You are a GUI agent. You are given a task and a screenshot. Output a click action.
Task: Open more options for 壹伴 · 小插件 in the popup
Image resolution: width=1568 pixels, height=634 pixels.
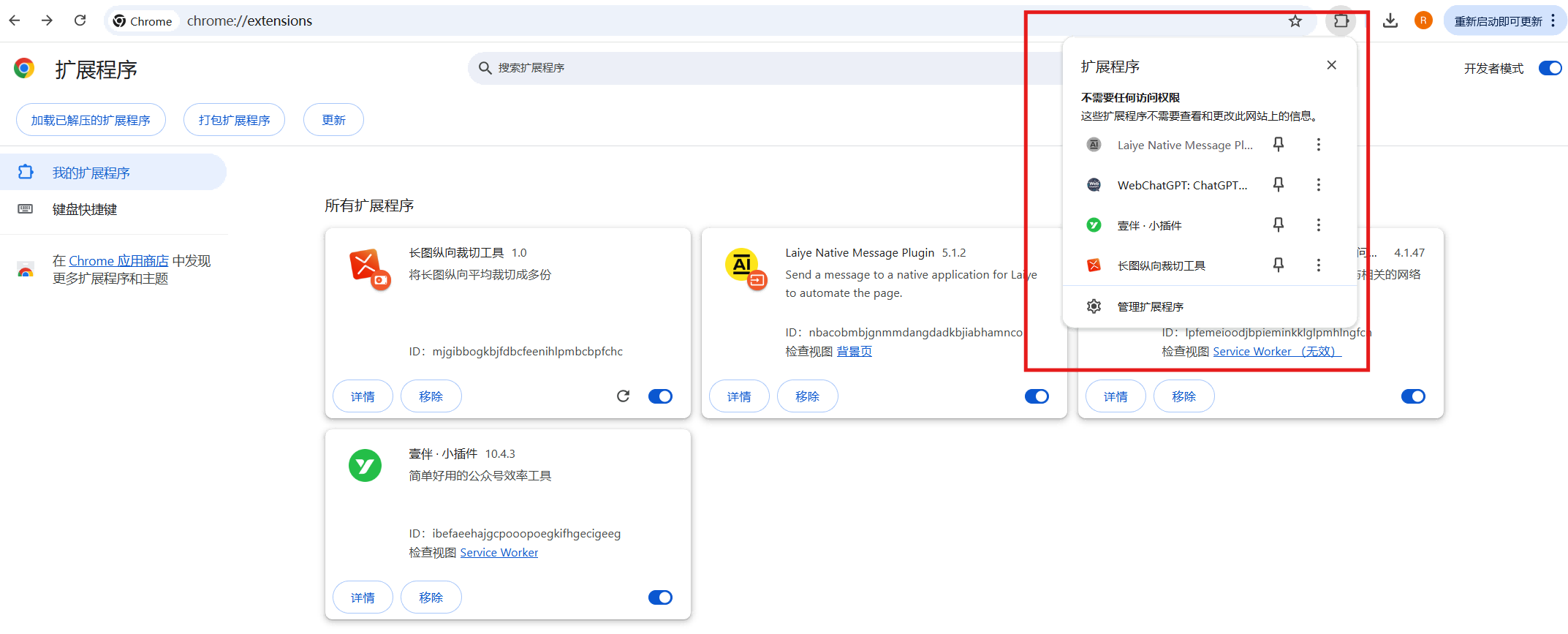coord(1319,225)
